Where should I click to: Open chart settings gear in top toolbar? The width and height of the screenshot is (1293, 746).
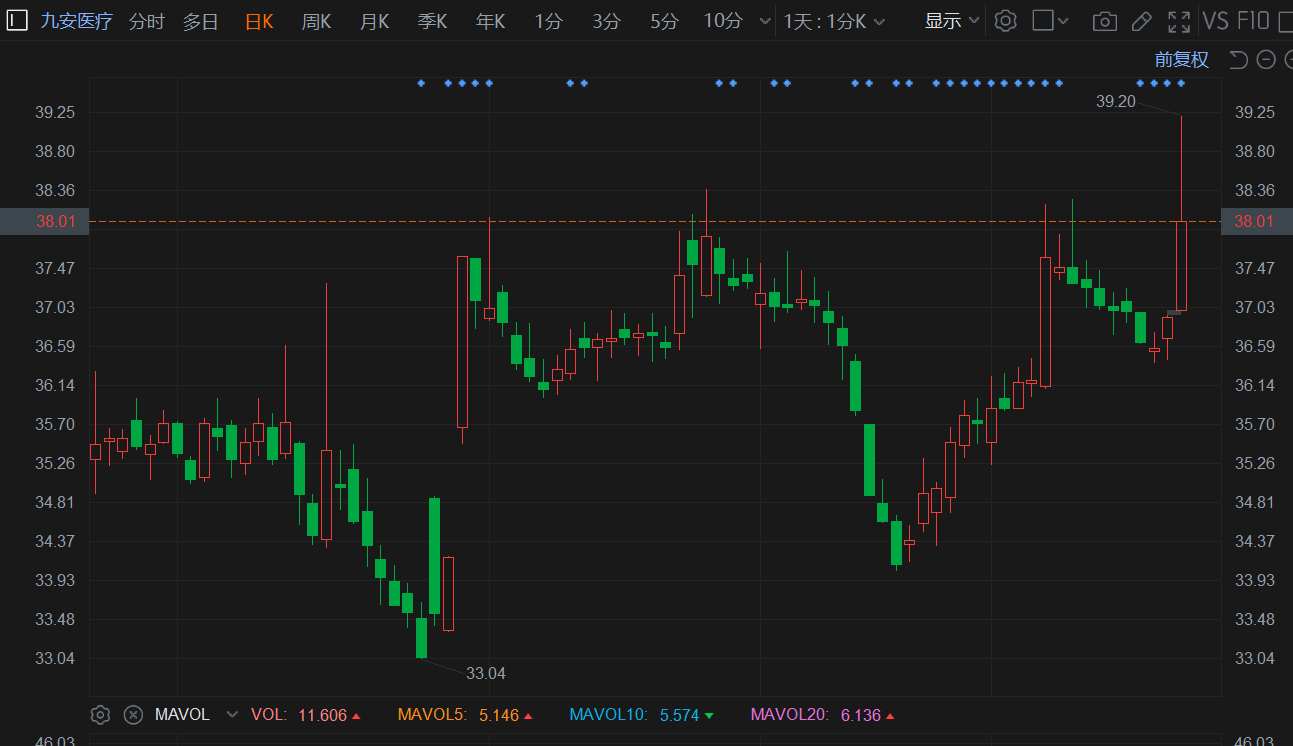coord(1006,21)
